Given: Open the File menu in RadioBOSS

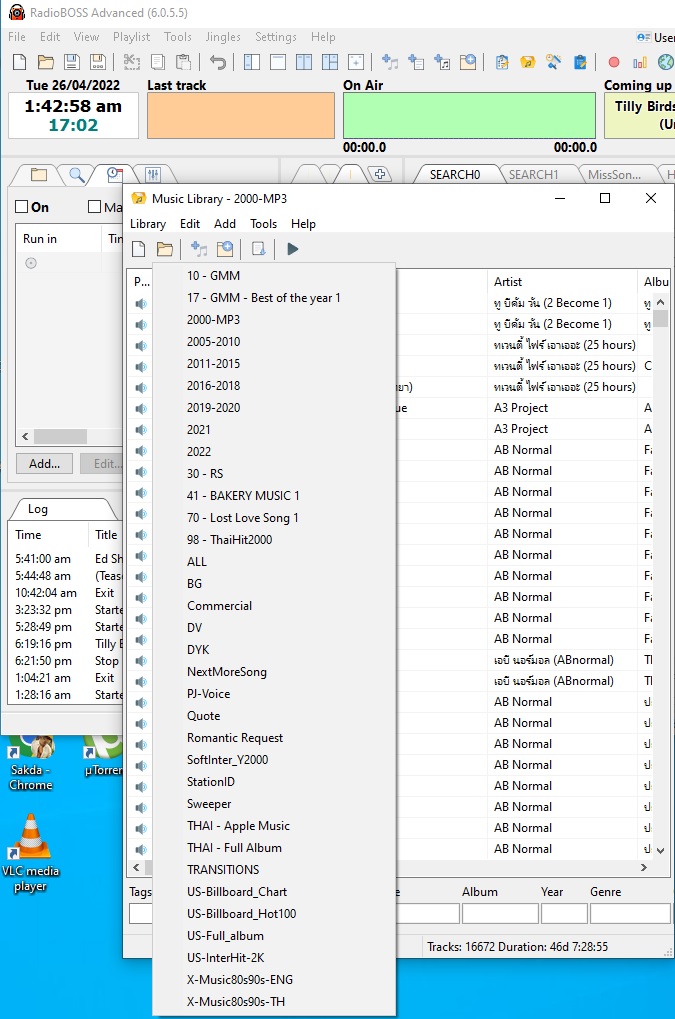Looking at the screenshot, I should click(17, 37).
